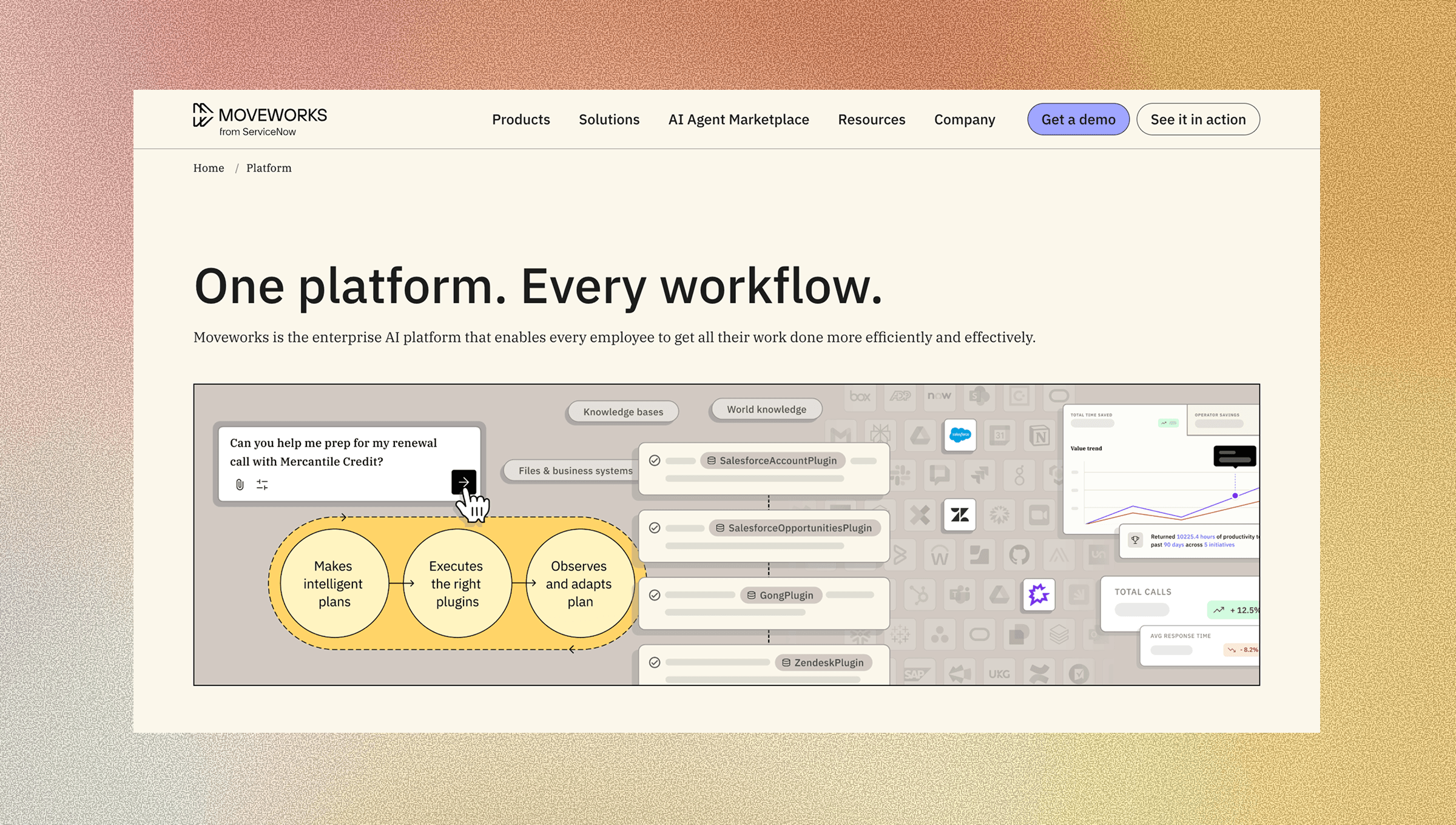Screen dimensions: 1456x825
Task: Click the black tooltip on Value trend chart
Action: [1235, 456]
